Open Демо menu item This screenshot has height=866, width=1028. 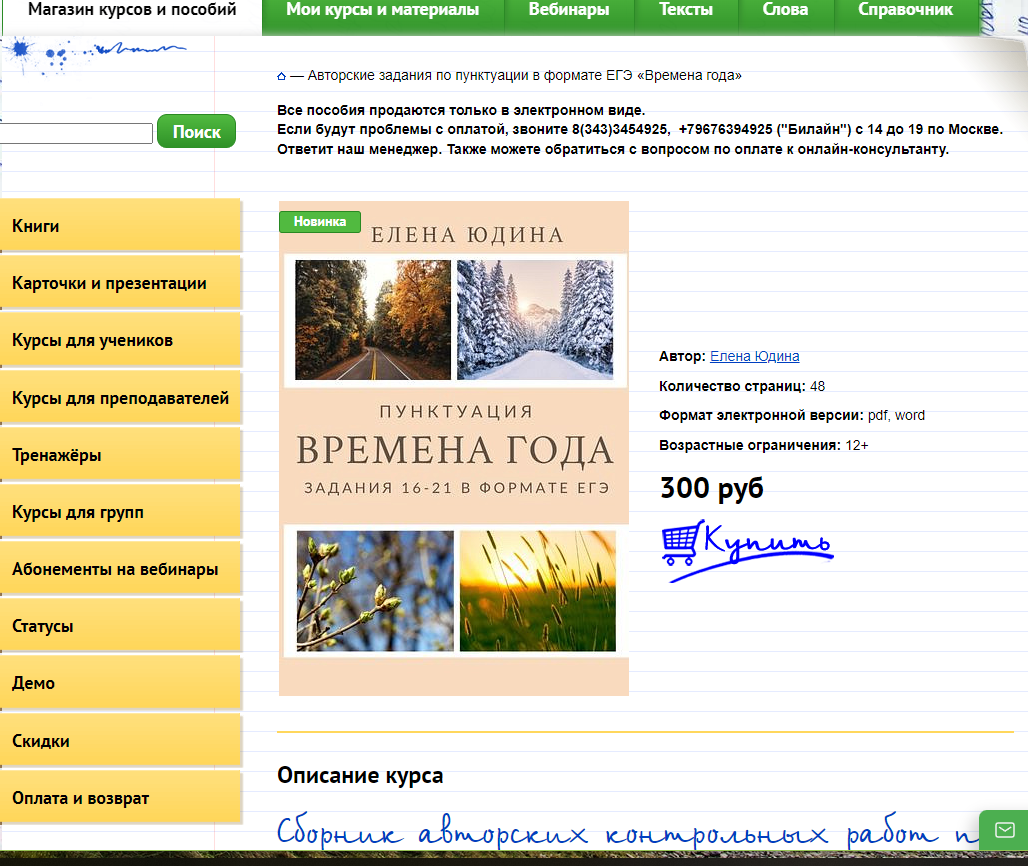click(121, 683)
